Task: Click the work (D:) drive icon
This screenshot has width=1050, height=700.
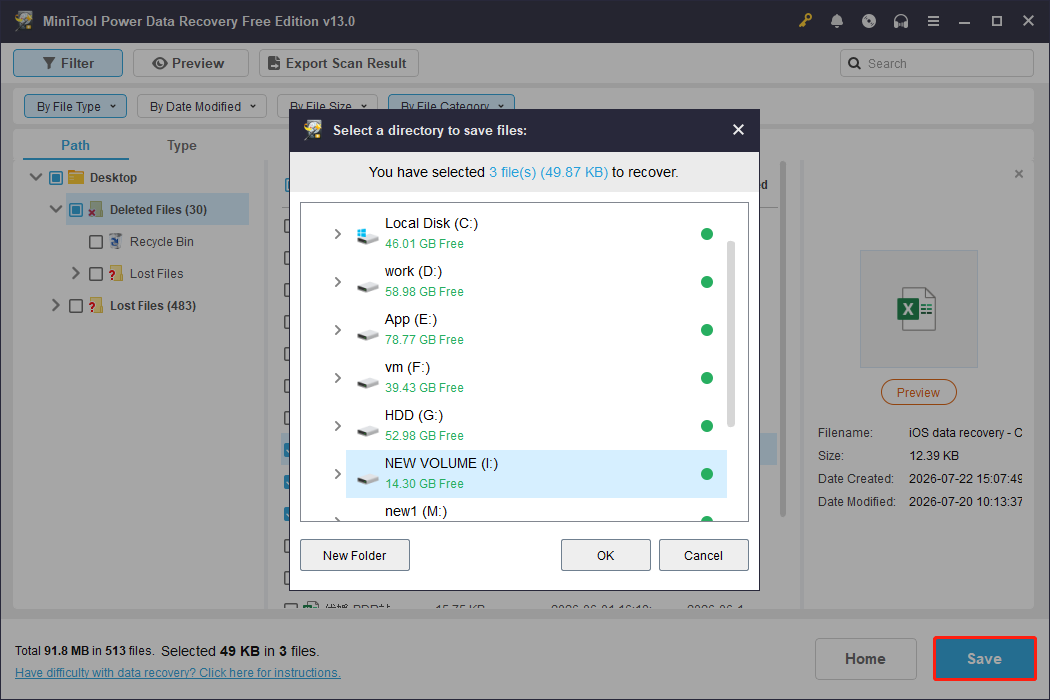Action: [x=367, y=287]
